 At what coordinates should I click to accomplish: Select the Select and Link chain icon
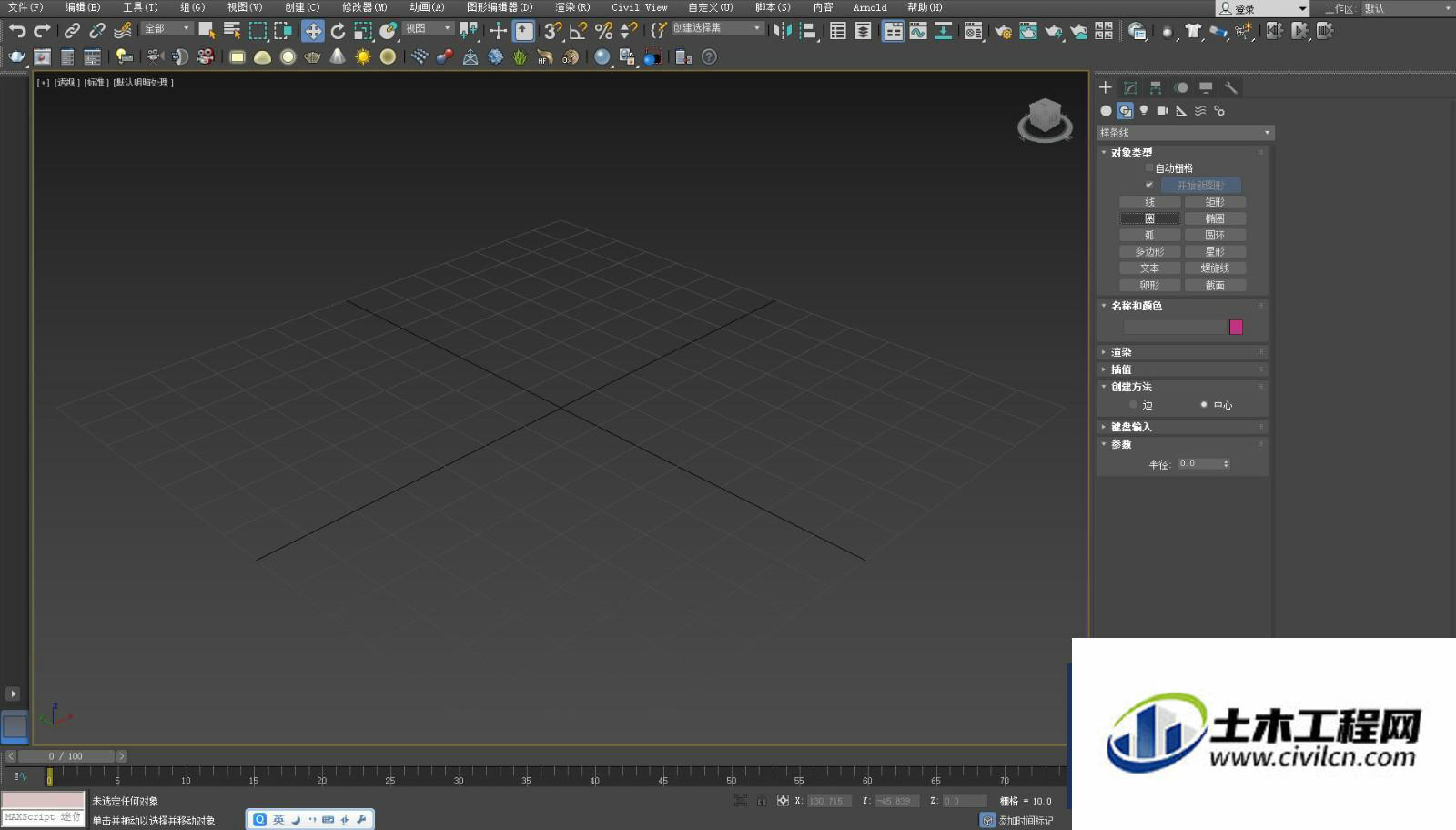pos(72,31)
